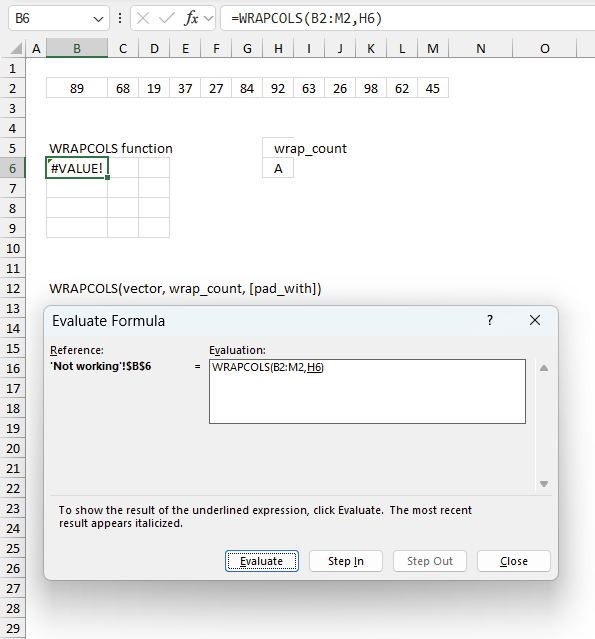Click the formula bar options three-dot handle
Image resolution: width=595 pixels, height=639 pixels.
point(120,18)
